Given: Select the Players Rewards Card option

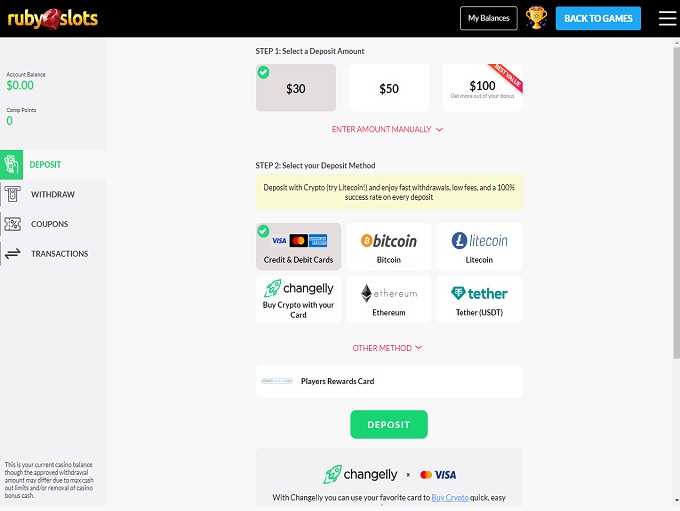Looking at the screenshot, I should 389,381.
